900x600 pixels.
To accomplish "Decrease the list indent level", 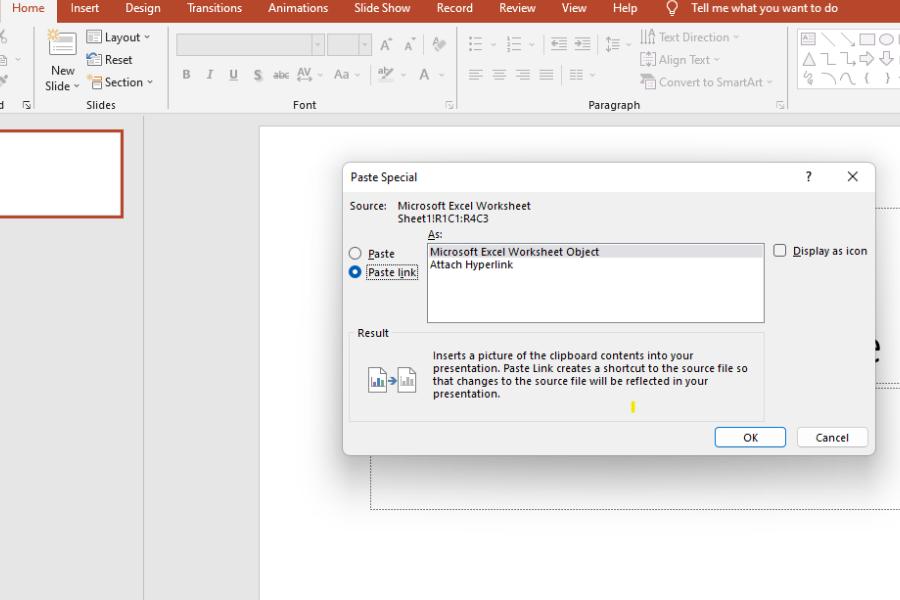I will tap(558, 44).
